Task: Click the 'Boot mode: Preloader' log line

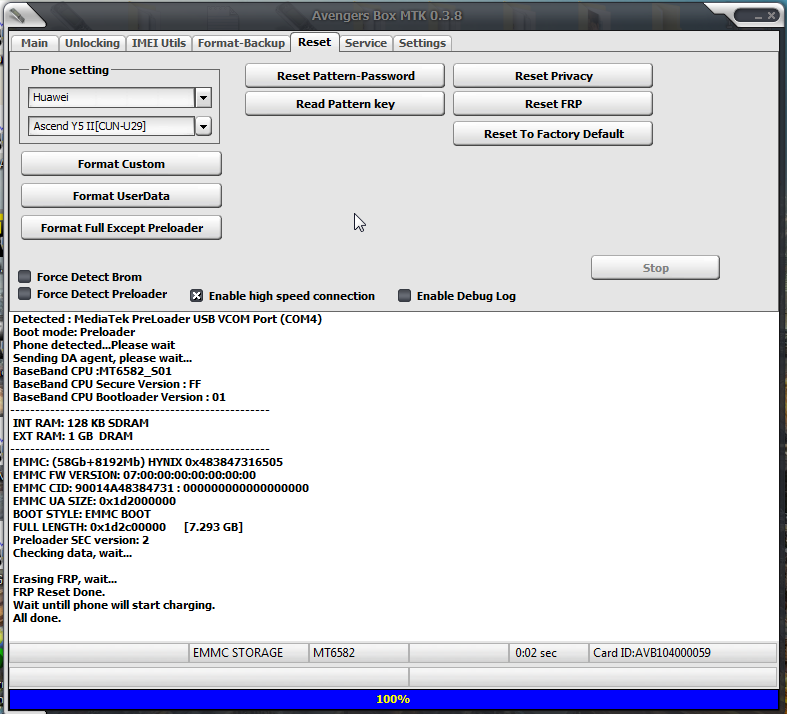Action: (74, 332)
